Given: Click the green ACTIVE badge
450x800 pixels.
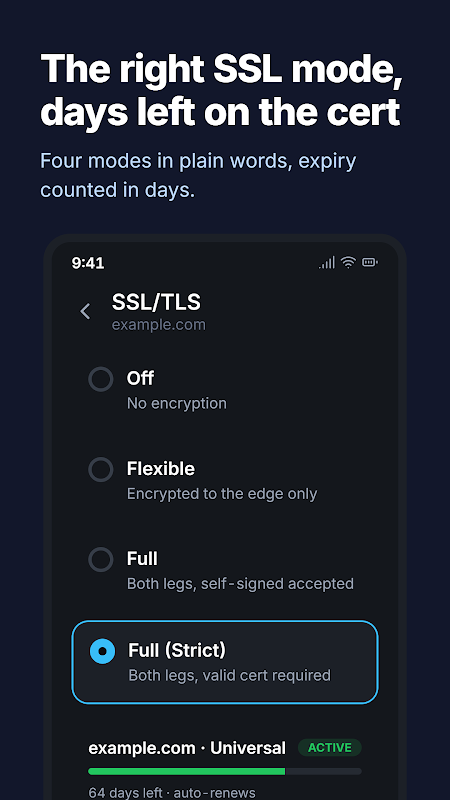Looking at the screenshot, I should coord(330,747).
